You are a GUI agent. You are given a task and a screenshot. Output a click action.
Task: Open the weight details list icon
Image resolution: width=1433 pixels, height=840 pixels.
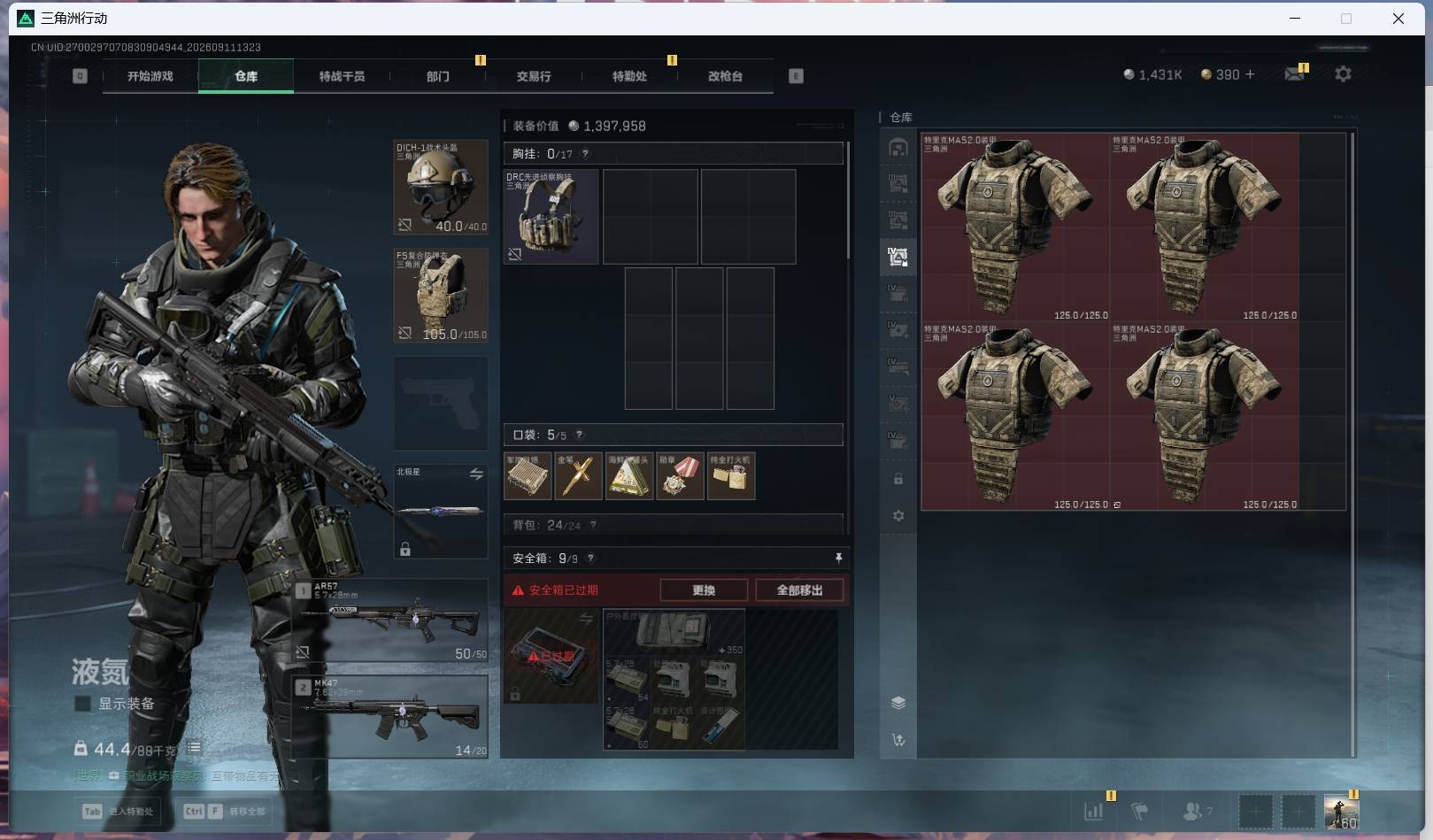(194, 748)
